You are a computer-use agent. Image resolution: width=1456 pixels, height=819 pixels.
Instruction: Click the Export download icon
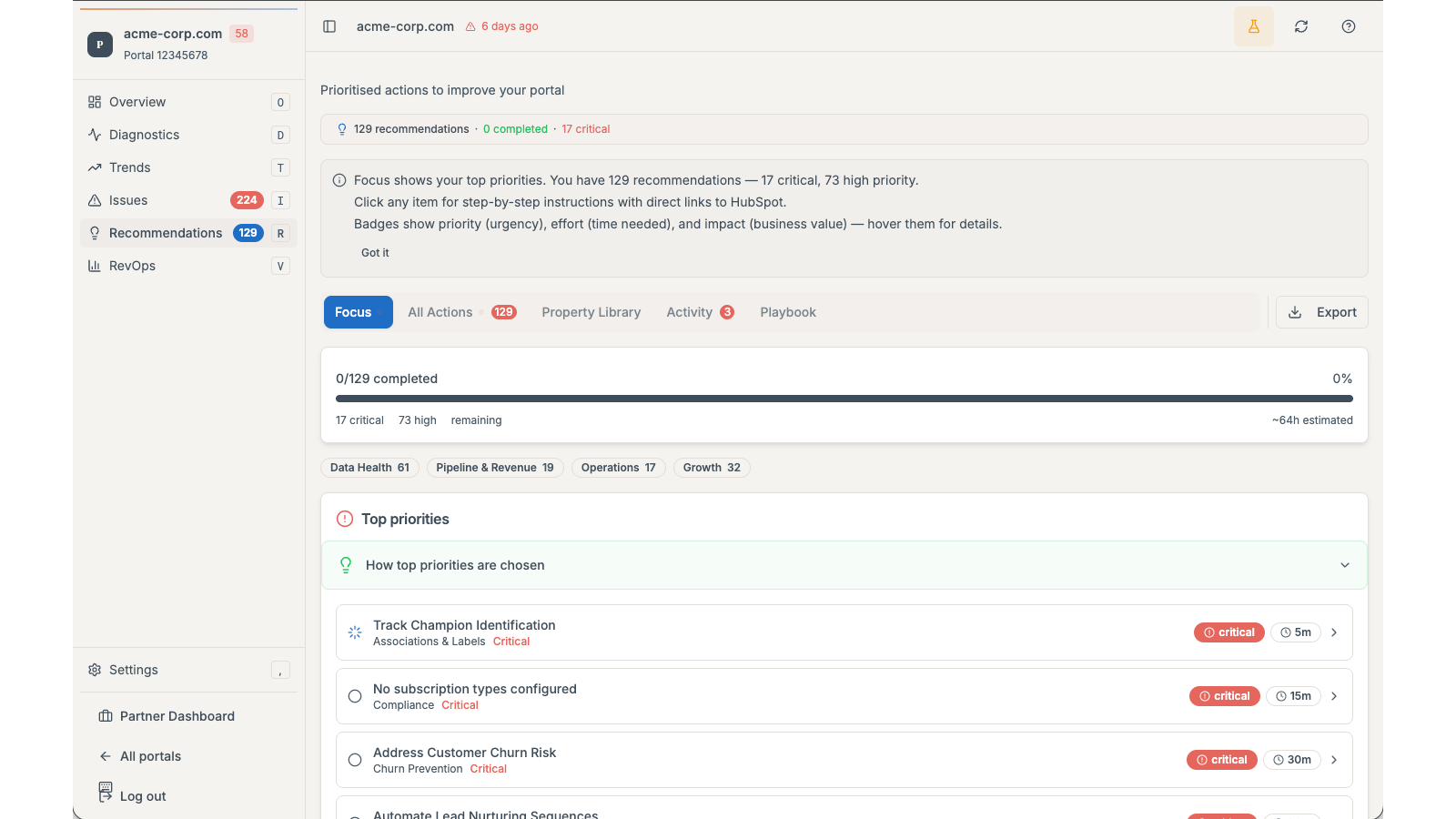pyautogui.click(x=1295, y=312)
